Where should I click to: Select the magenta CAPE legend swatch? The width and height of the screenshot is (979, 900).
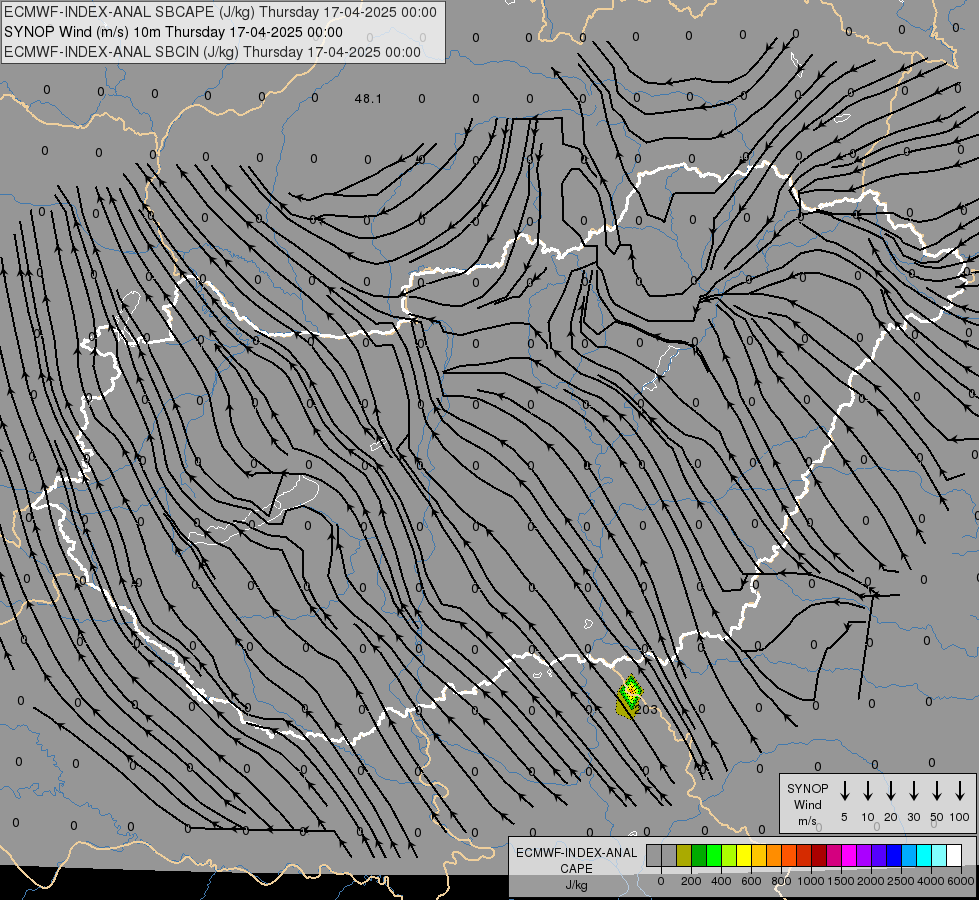coord(849,855)
